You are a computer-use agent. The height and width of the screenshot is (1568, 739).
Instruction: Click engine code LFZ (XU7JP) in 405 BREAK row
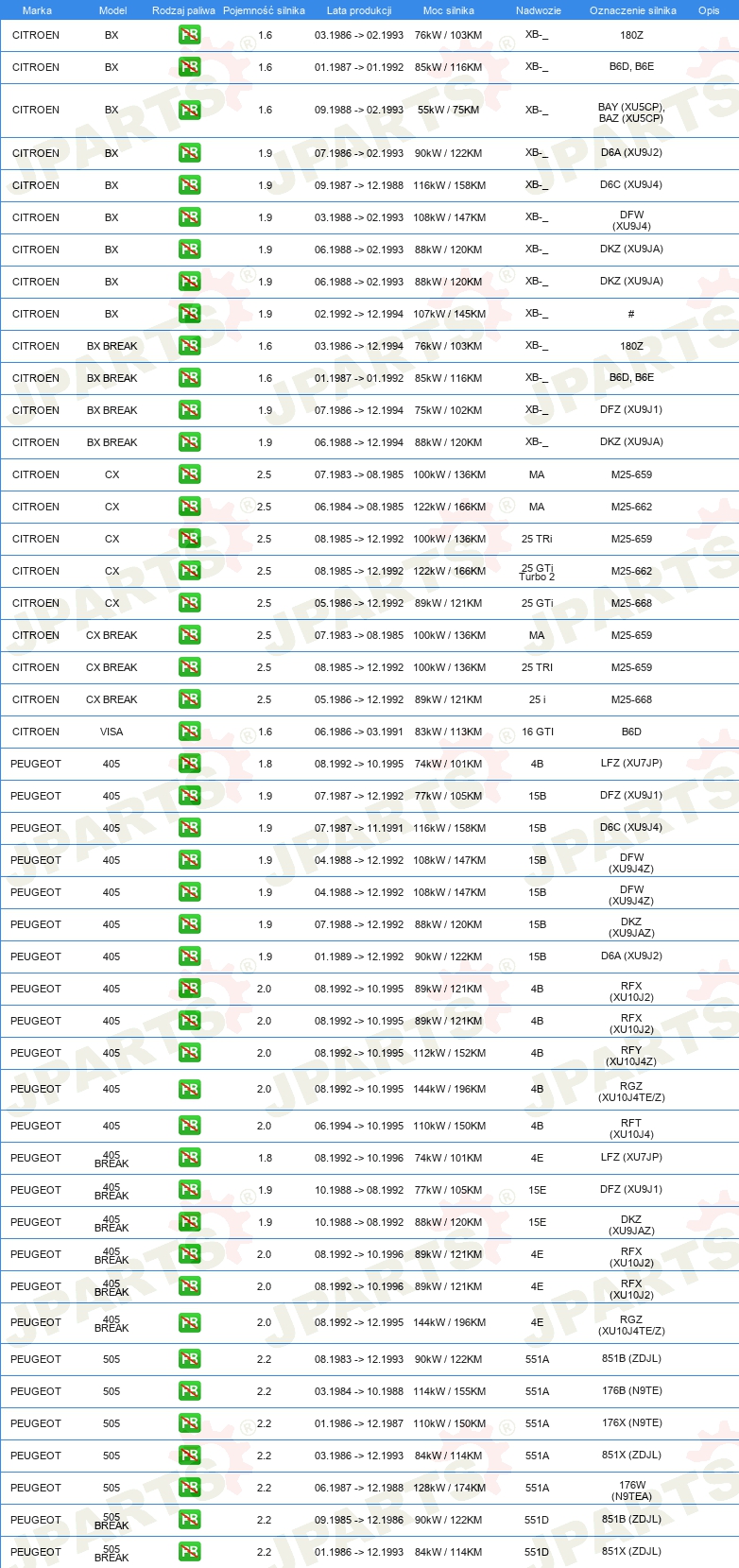[631, 1157]
